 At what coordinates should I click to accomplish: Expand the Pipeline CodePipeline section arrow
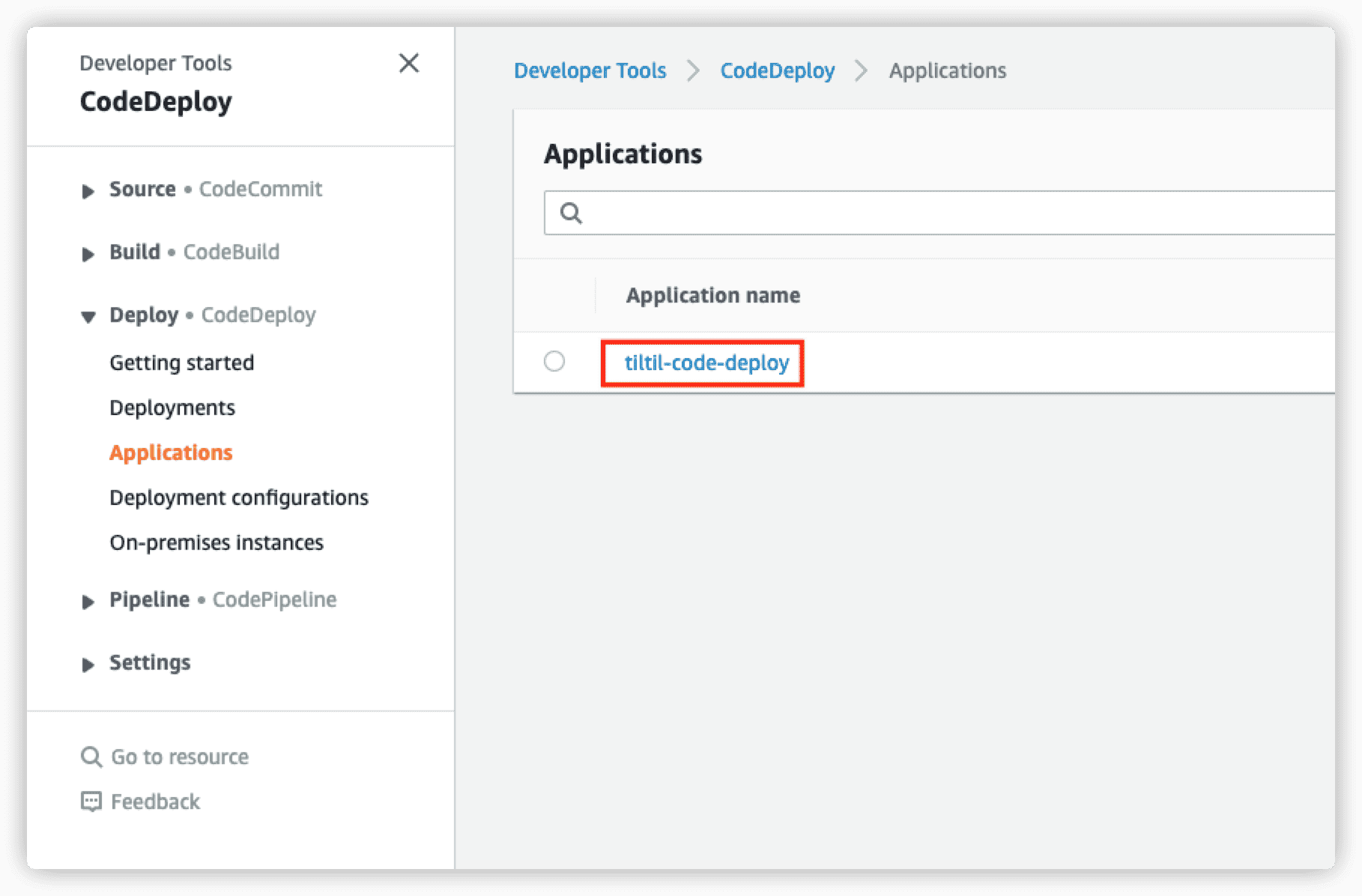click(88, 602)
